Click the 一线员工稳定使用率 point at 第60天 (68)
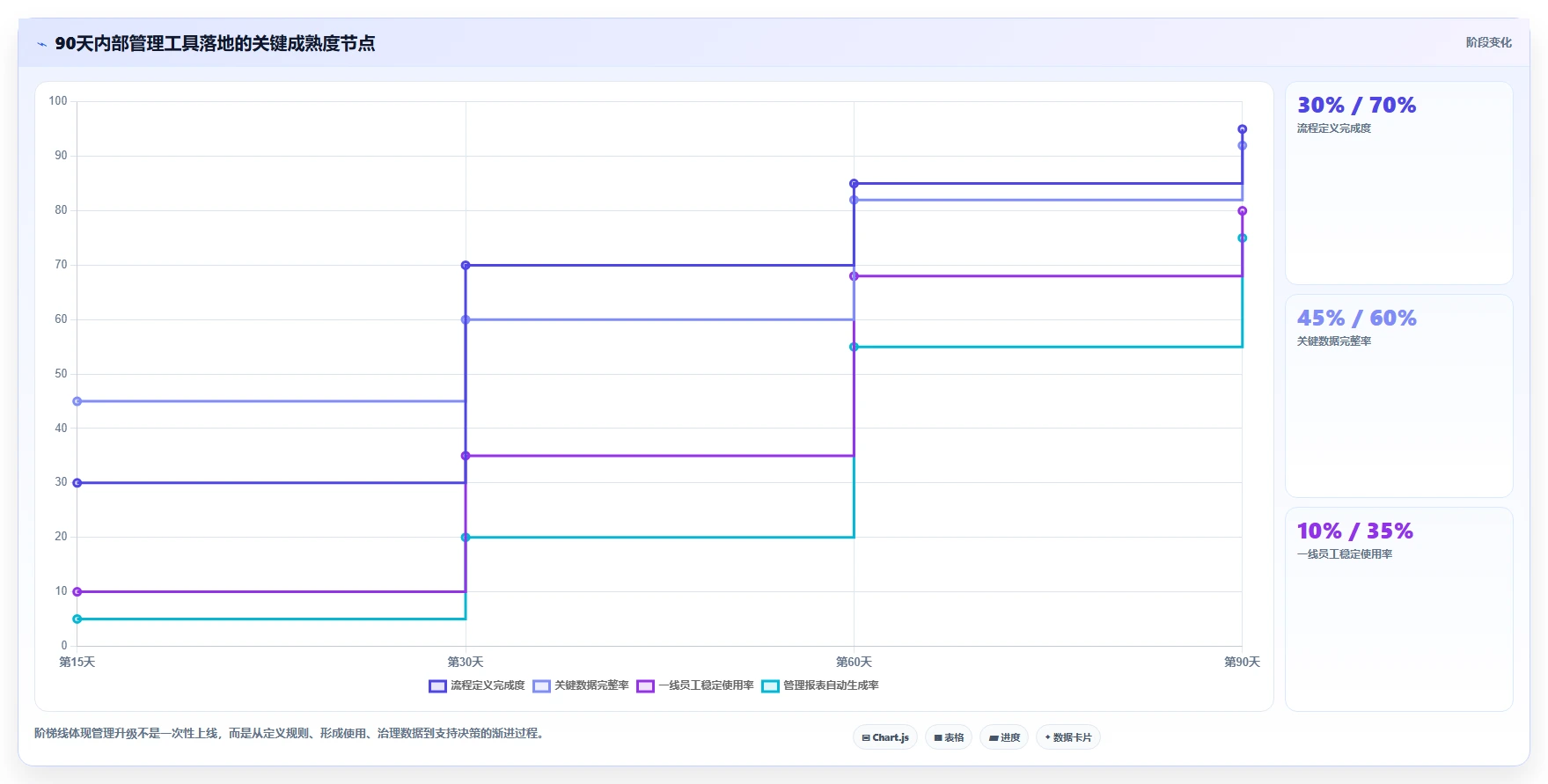The image size is (1548, 784). (854, 276)
